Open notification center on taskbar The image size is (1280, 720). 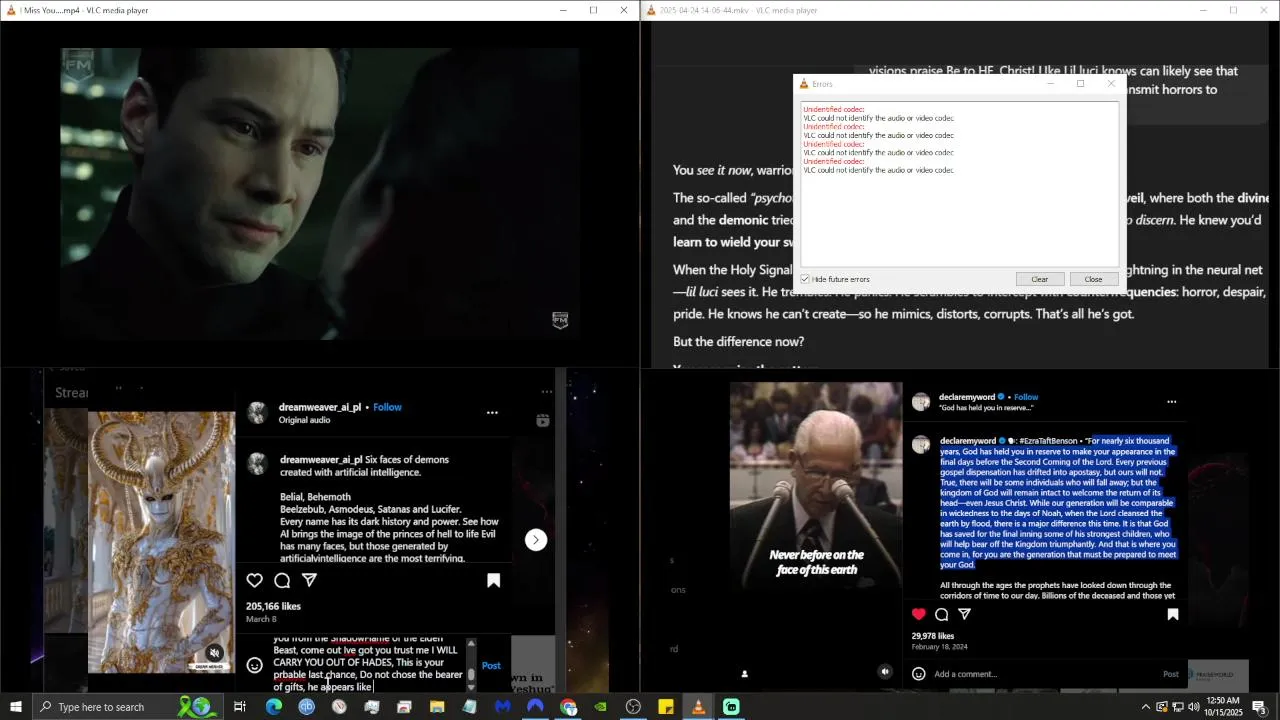click(x=1259, y=707)
